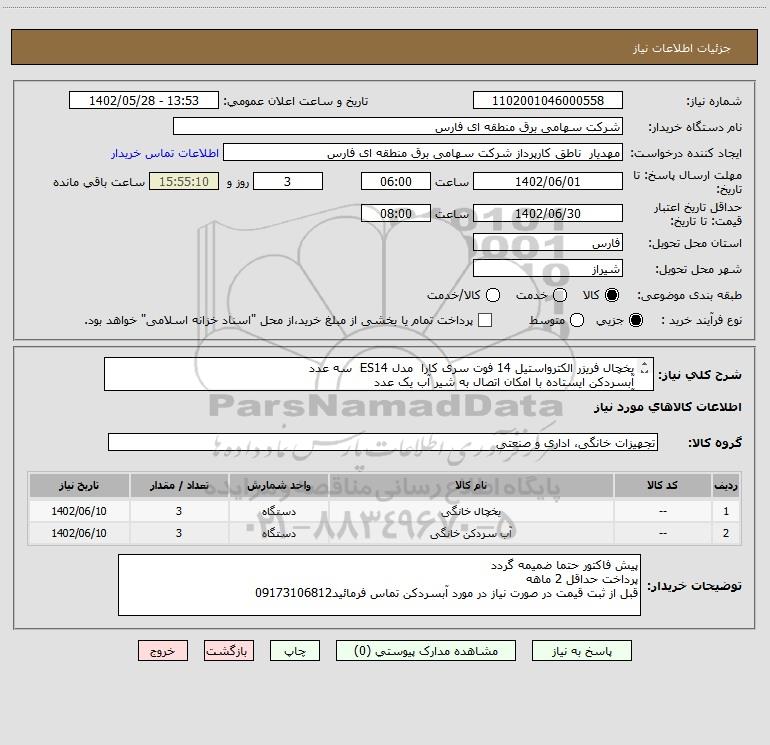
Task: Click the پاسخ به نیاز button
Action: (581, 651)
